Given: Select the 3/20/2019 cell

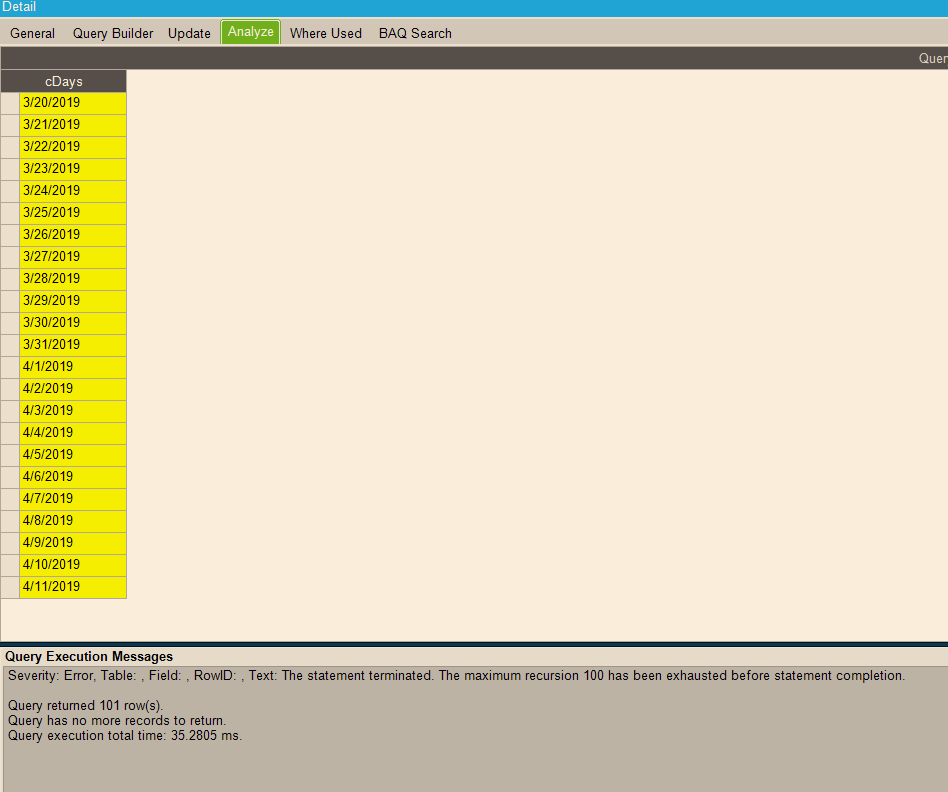Looking at the screenshot, I should pos(73,103).
